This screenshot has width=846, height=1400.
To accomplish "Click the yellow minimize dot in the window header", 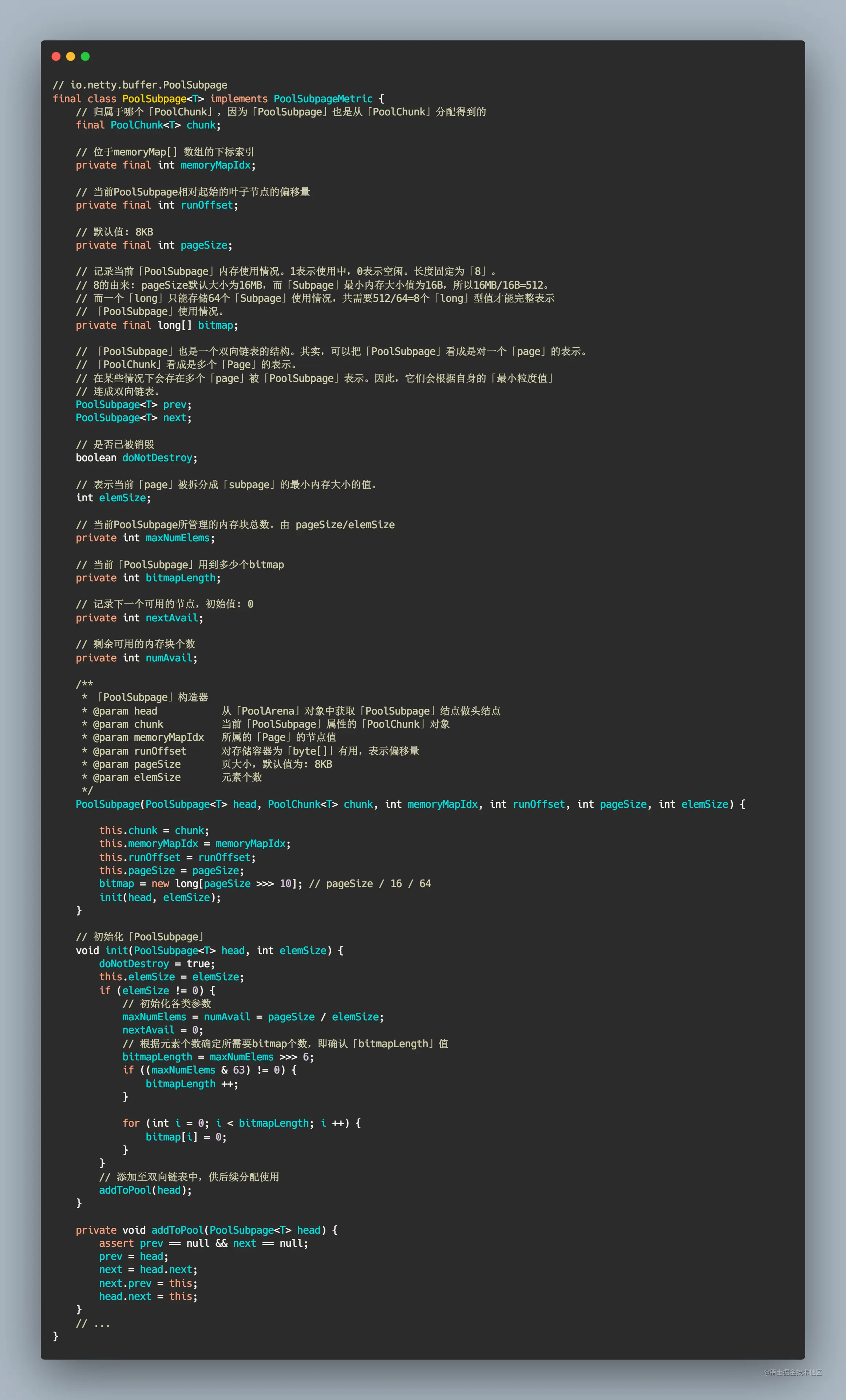I will (71, 56).
